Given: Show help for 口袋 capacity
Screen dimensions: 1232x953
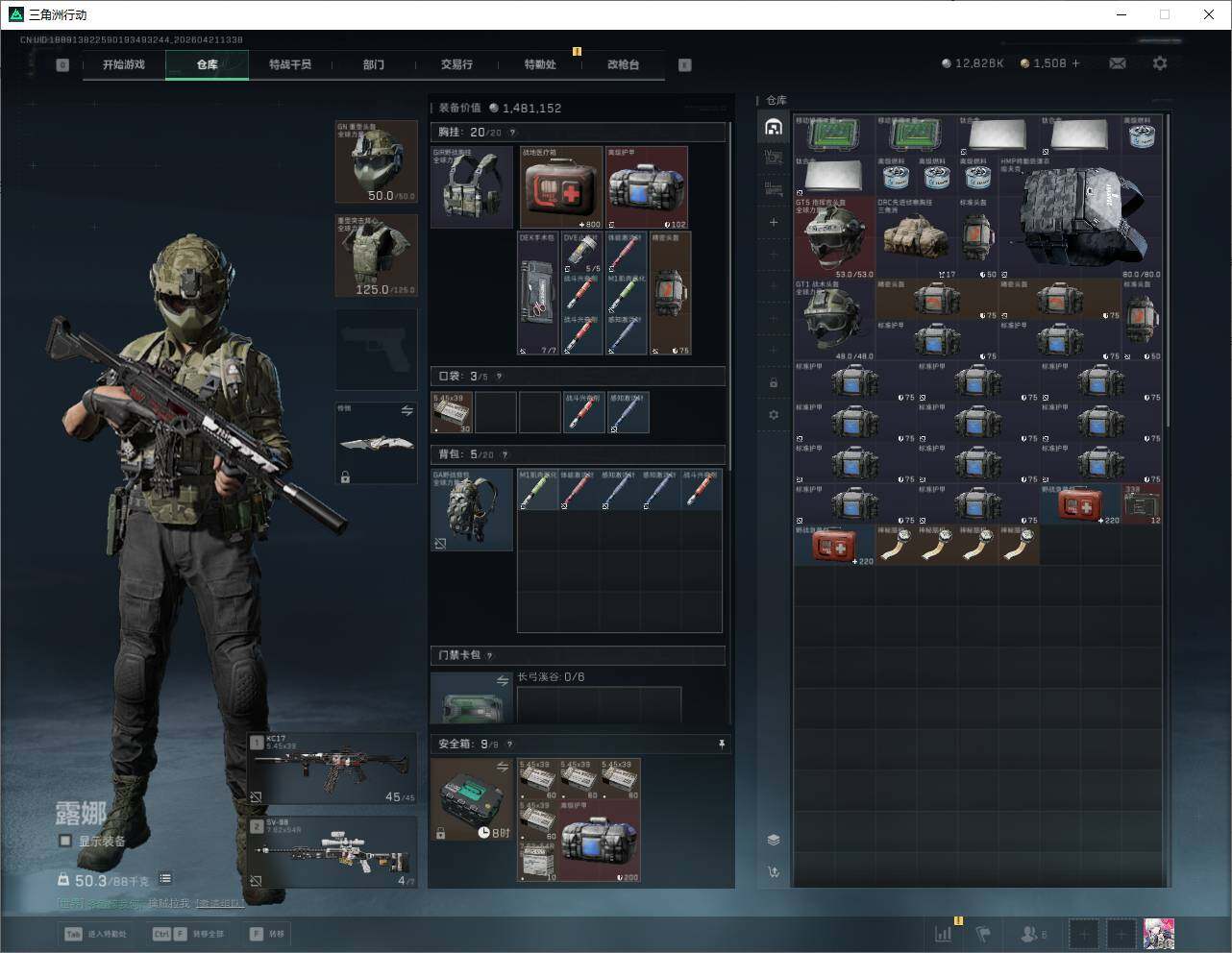Looking at the screenshot, I should (x=499, y=377).
